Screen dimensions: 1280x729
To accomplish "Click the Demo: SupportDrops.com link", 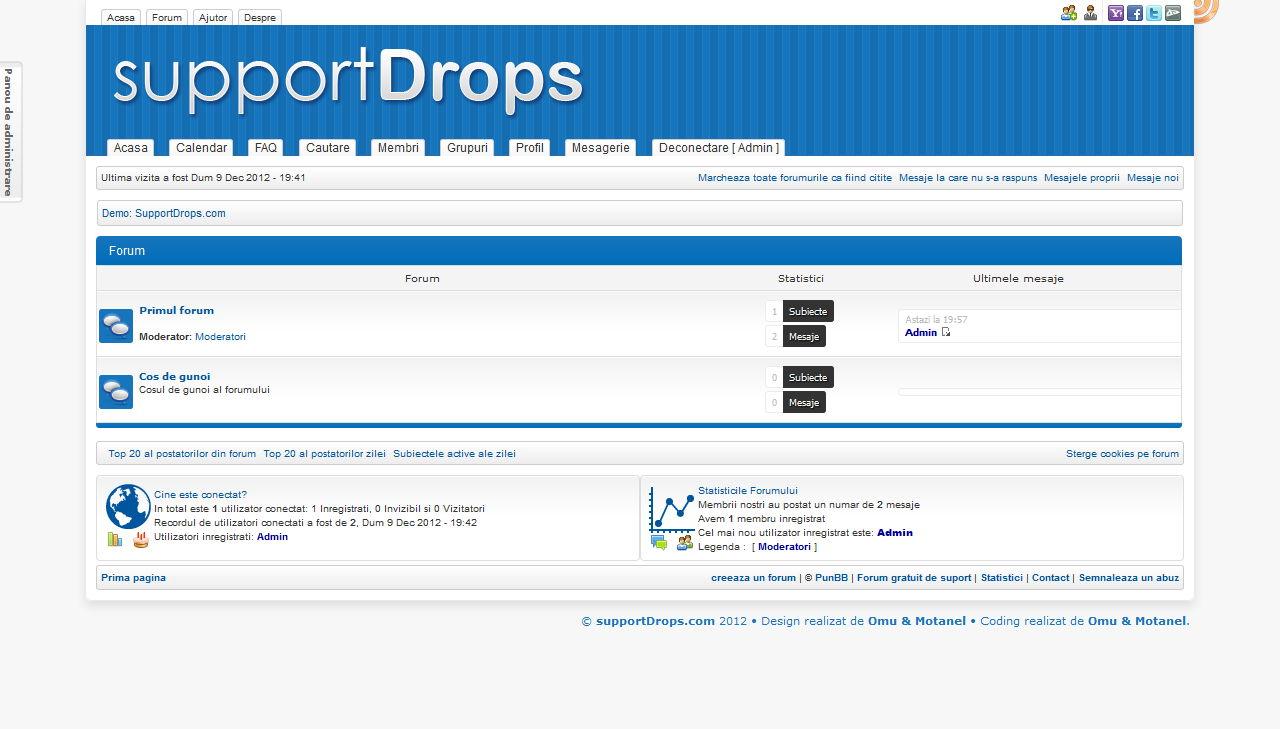I will click(164, 214).
